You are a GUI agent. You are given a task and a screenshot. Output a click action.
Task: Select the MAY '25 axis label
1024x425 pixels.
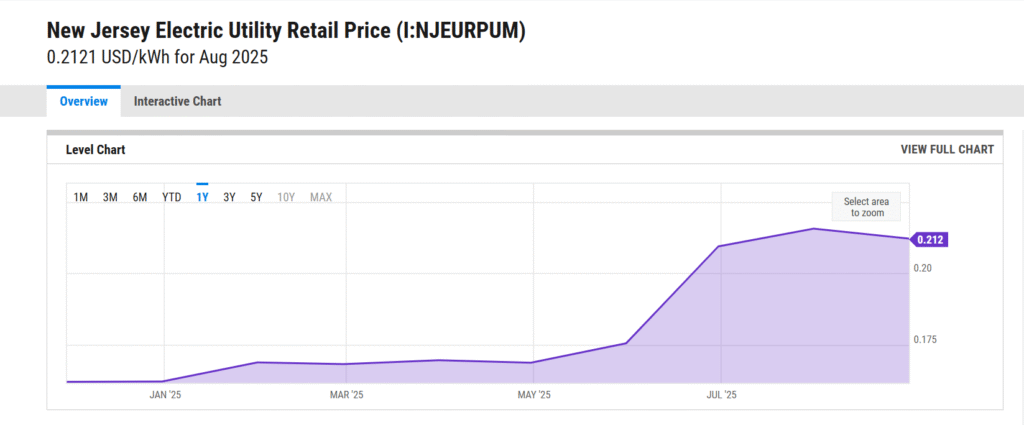pyautogui.click(x=534, y=395)
